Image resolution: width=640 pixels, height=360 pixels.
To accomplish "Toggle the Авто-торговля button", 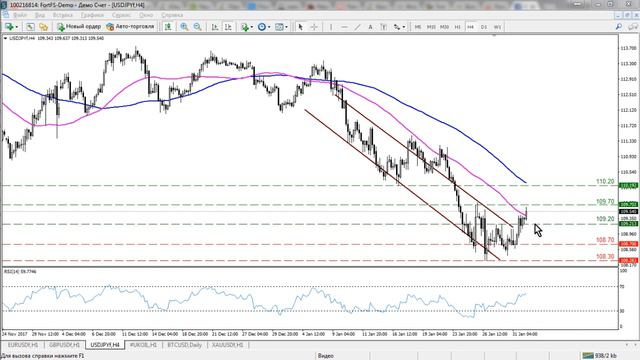I will tap(130, 27).
